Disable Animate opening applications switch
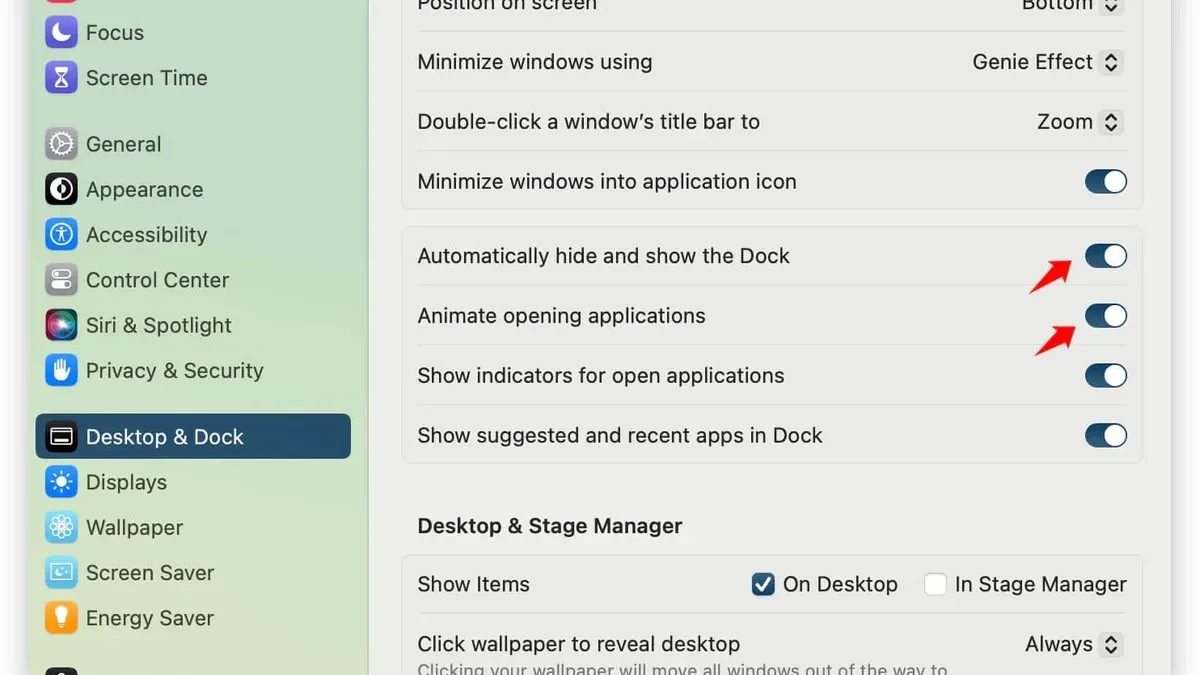 (1106, 316)
